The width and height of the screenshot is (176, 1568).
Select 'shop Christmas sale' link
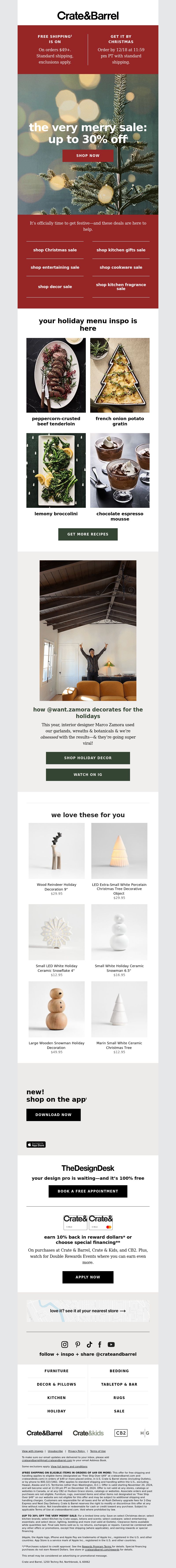pyautogui.click(x=55, y=250)
